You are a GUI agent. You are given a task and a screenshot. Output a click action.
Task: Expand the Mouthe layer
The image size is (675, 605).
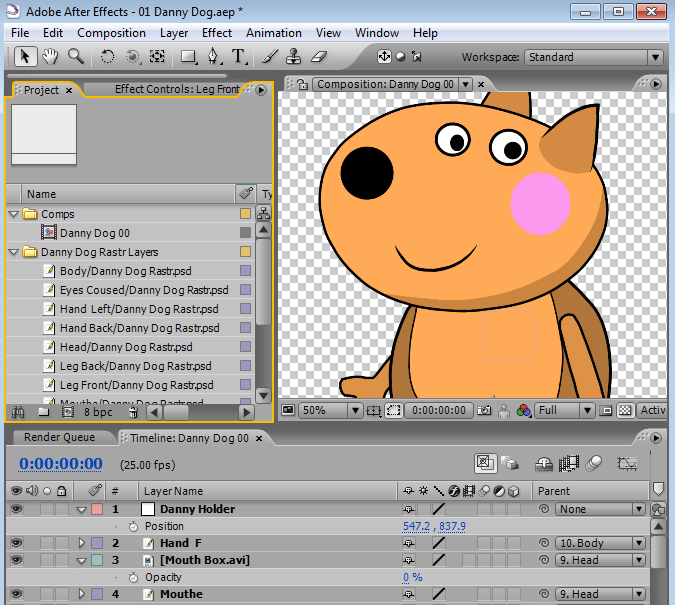[81, 594]
